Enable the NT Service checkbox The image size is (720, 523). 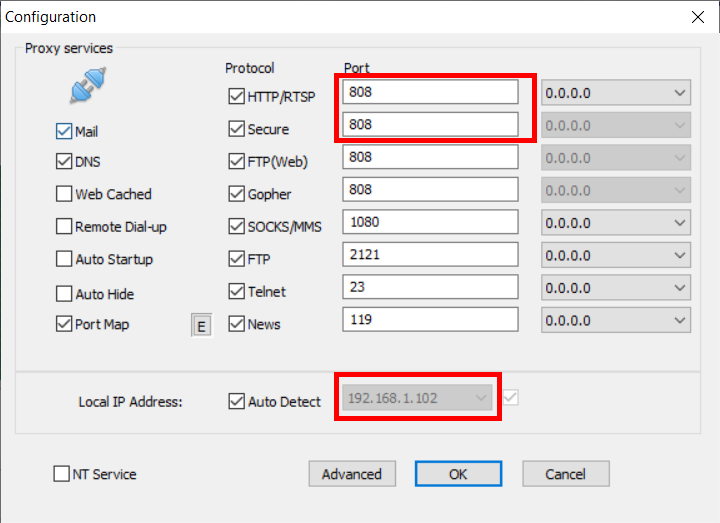point(62,474)
